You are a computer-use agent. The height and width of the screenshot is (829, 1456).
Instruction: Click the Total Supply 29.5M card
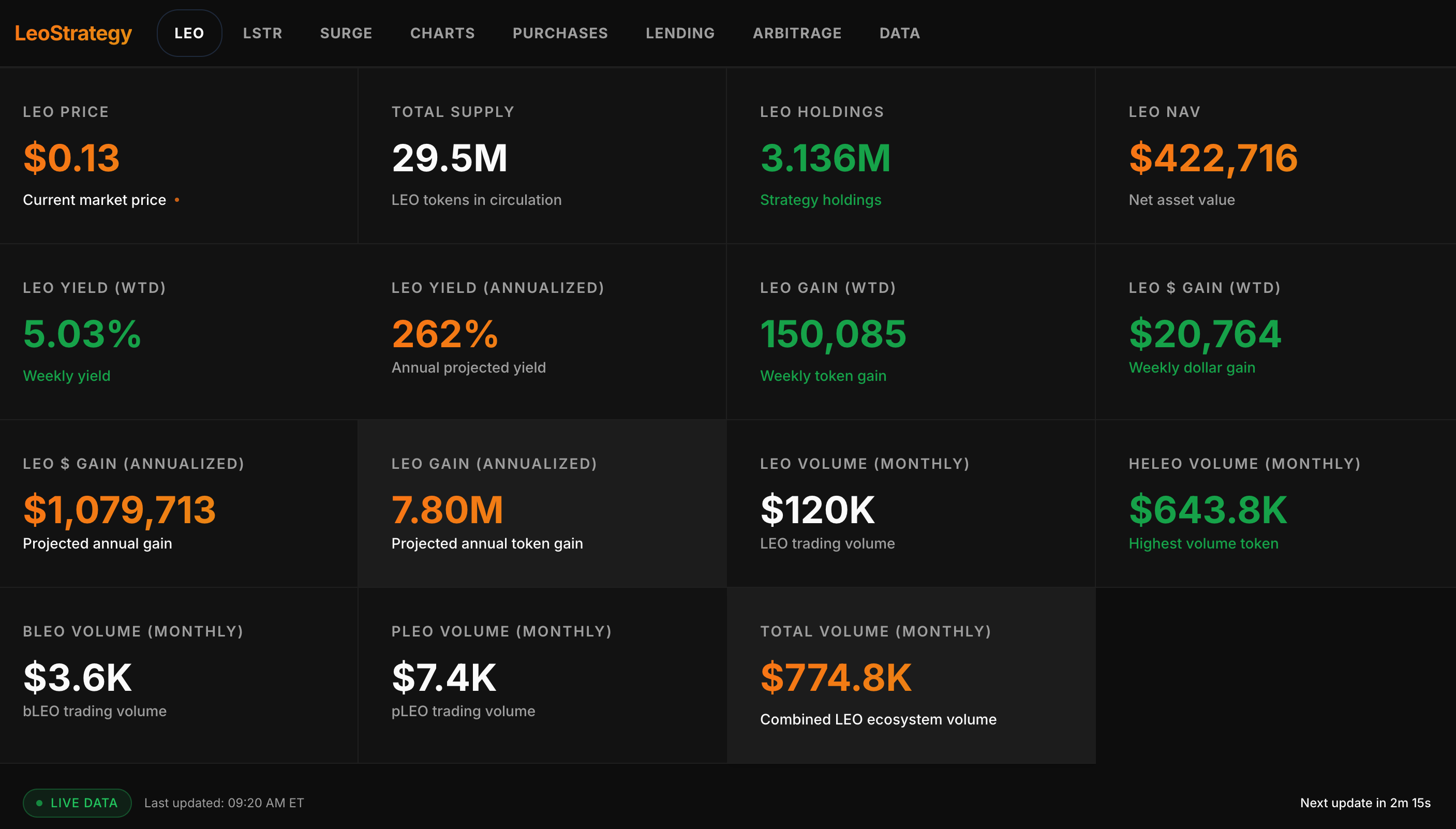pos(541,156)
